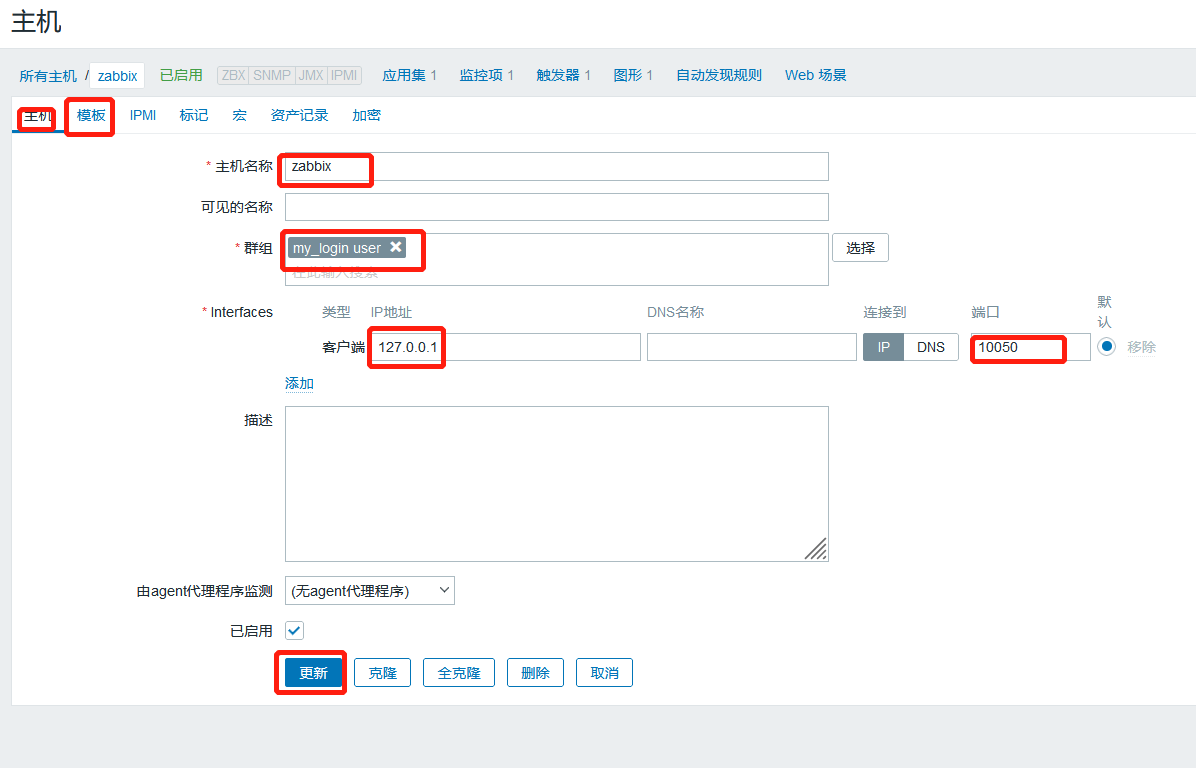The width and height of the screenshot is (1196, 768).
Task: Open the 监控项 1 link
Action: click(486, 75)
